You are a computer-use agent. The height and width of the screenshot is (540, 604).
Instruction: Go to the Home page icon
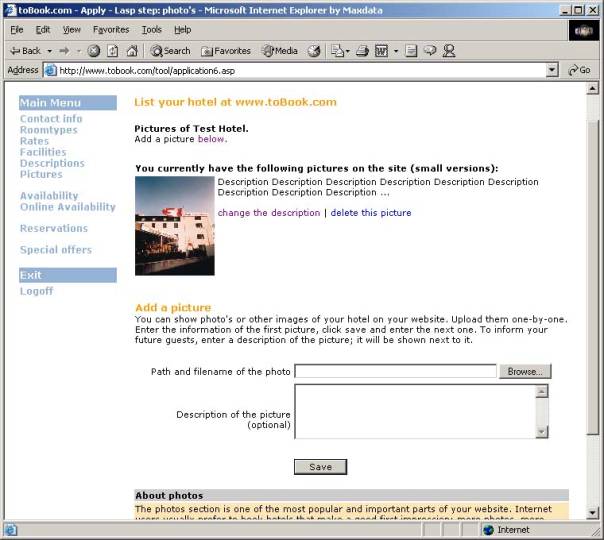pyautogui.click(x=131, y=50)
